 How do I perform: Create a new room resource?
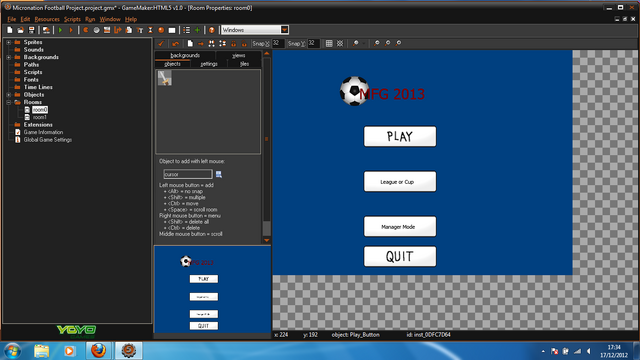[172, 30]
